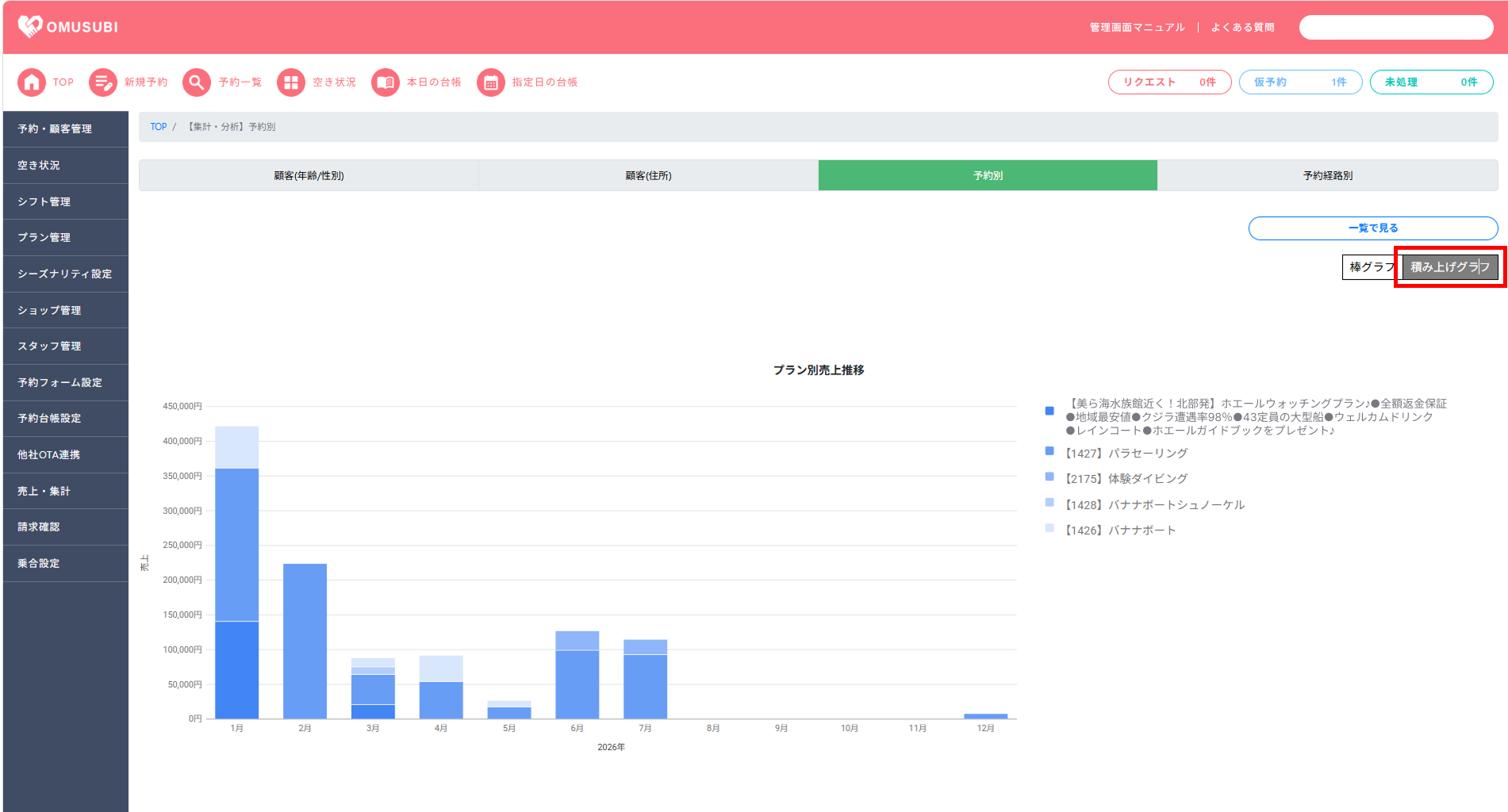
Task: Toggle the 【1428】バナナボートシュノーケル legend swatch
Action: pyautogui.click(x=1049, y=502)
